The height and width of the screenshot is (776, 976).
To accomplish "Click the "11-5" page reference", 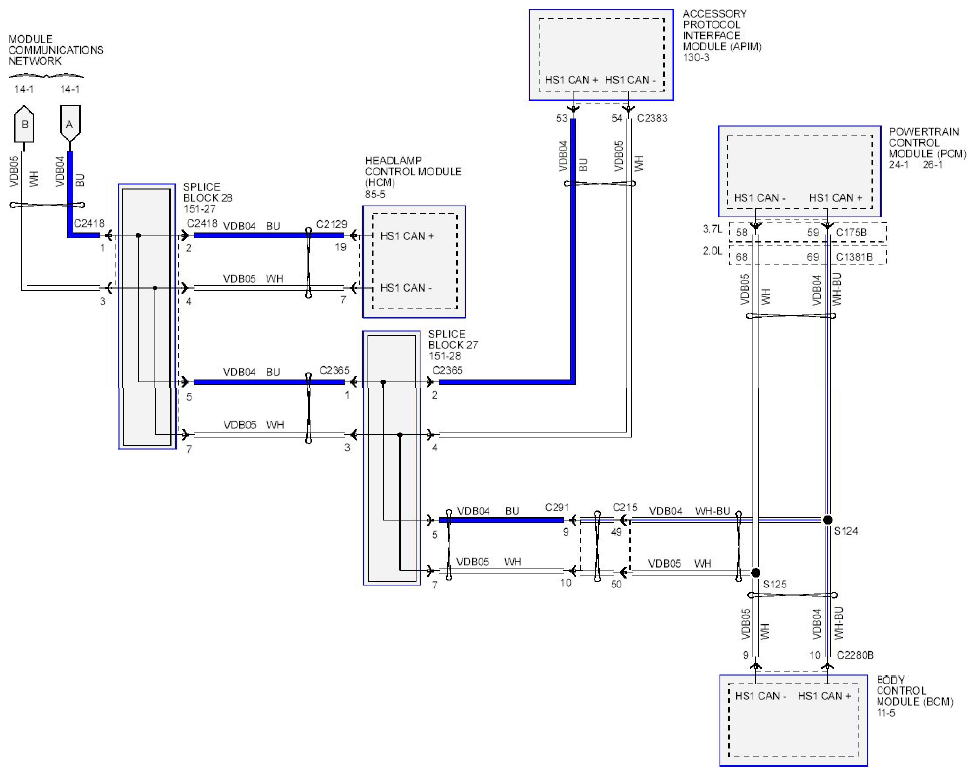I will 886,713.
